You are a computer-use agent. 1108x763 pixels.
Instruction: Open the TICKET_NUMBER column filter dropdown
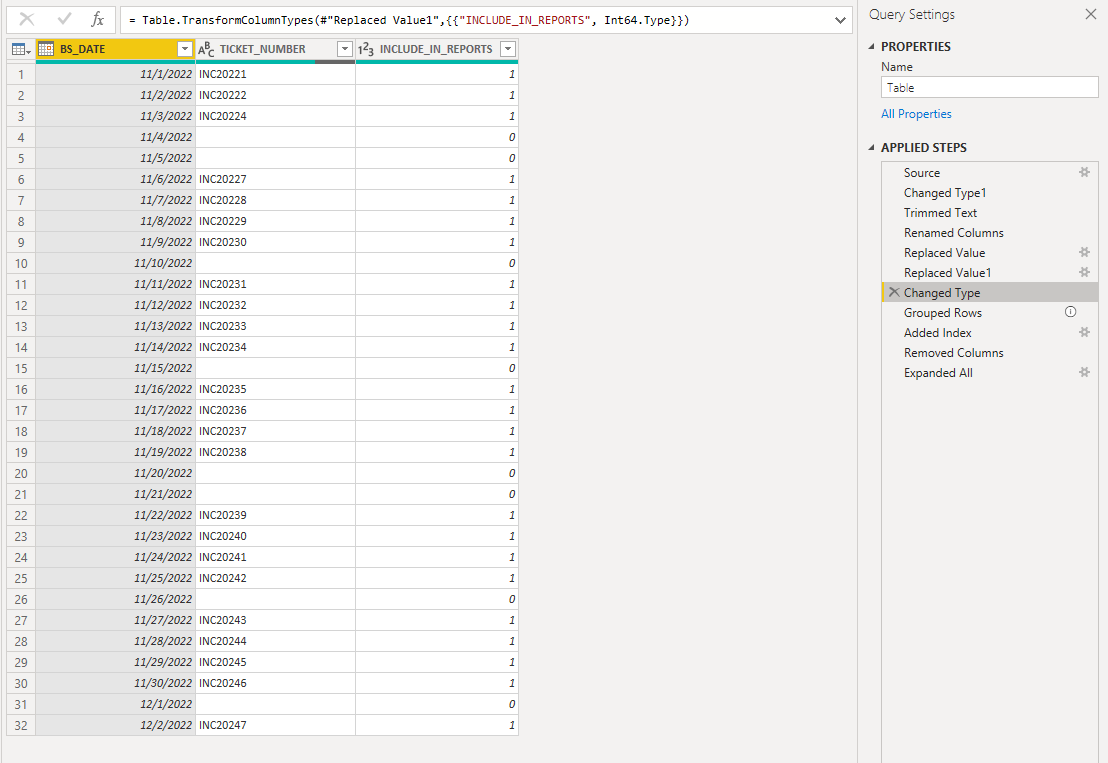[345, 49]
